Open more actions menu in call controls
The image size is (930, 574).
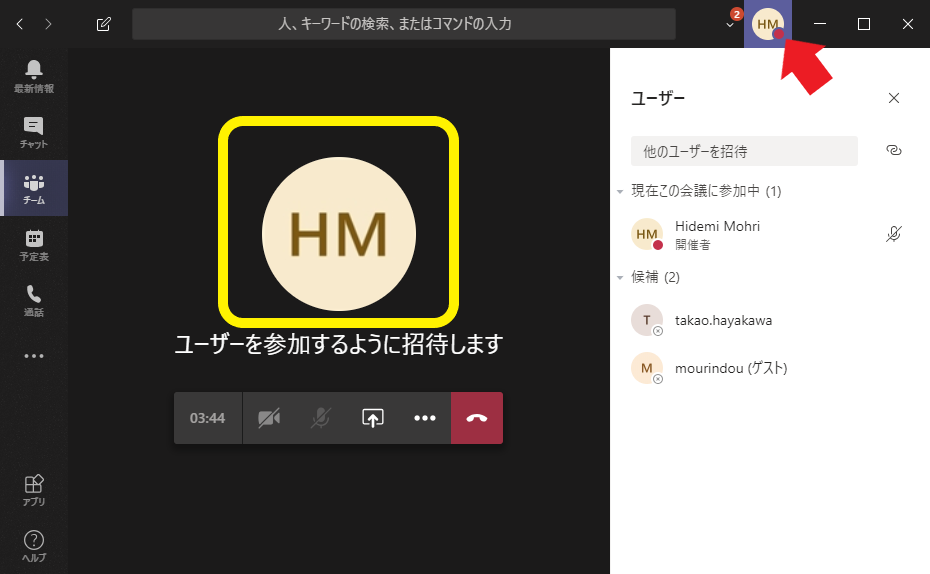425,418
